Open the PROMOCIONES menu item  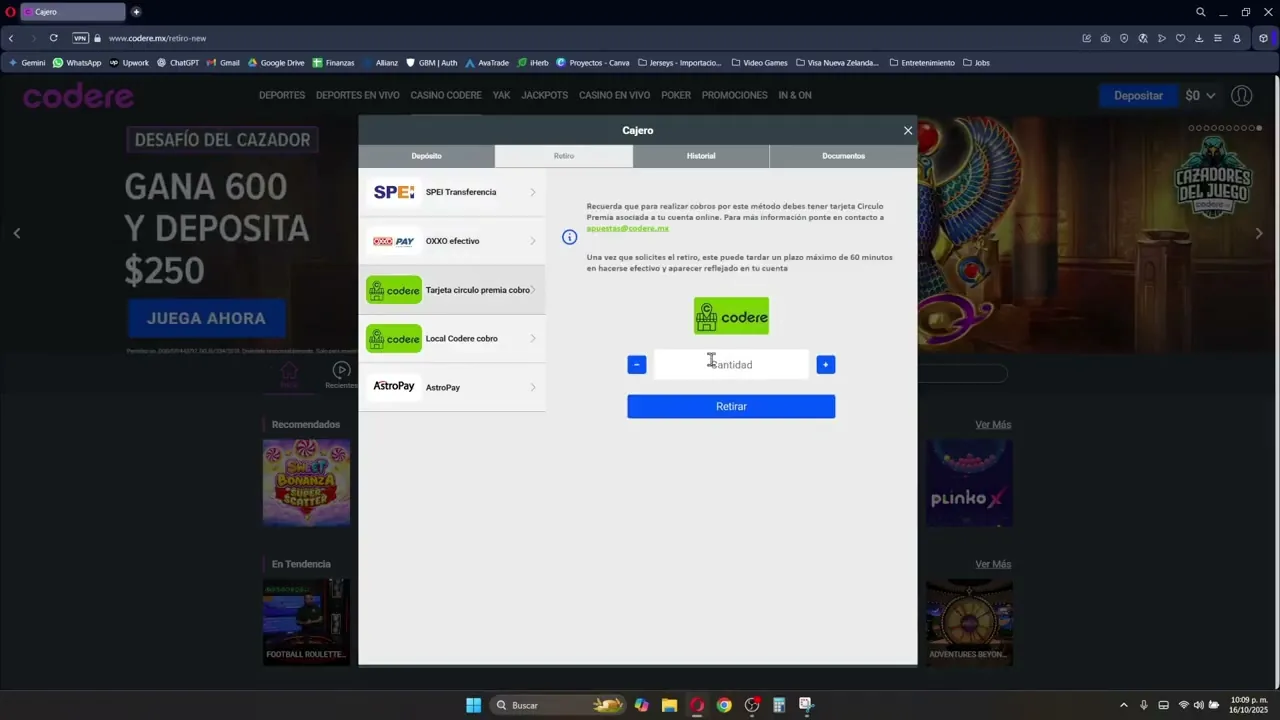735,95
